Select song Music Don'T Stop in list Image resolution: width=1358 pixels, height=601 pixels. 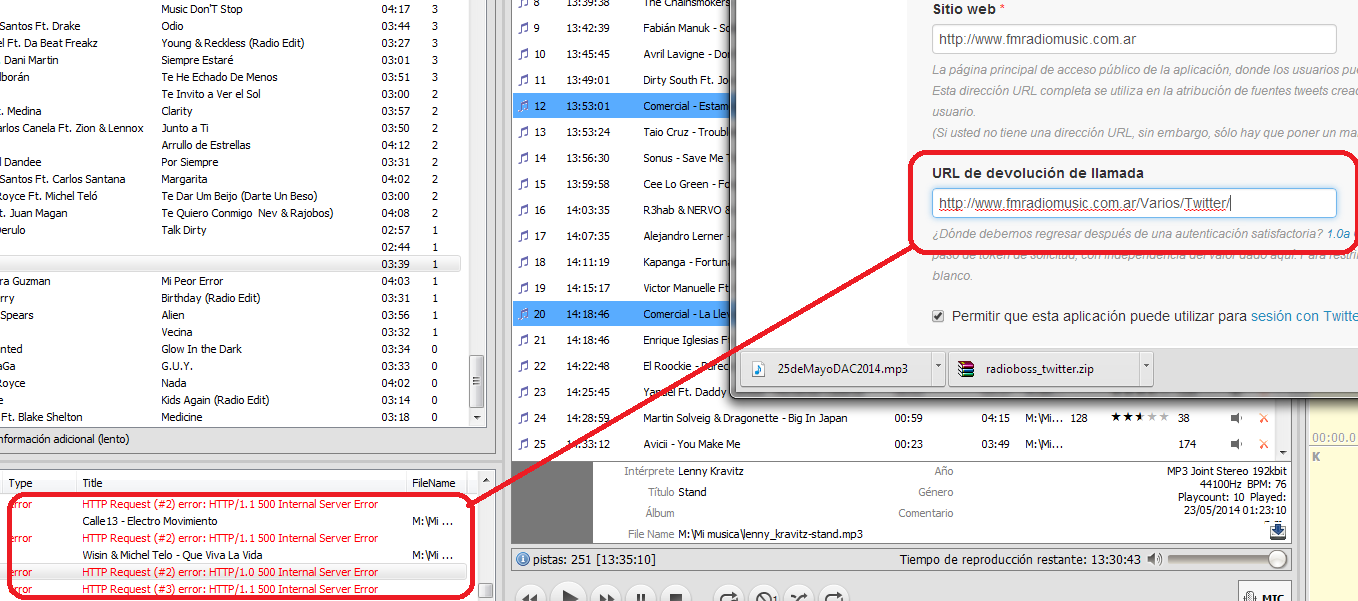click(202, 9)
